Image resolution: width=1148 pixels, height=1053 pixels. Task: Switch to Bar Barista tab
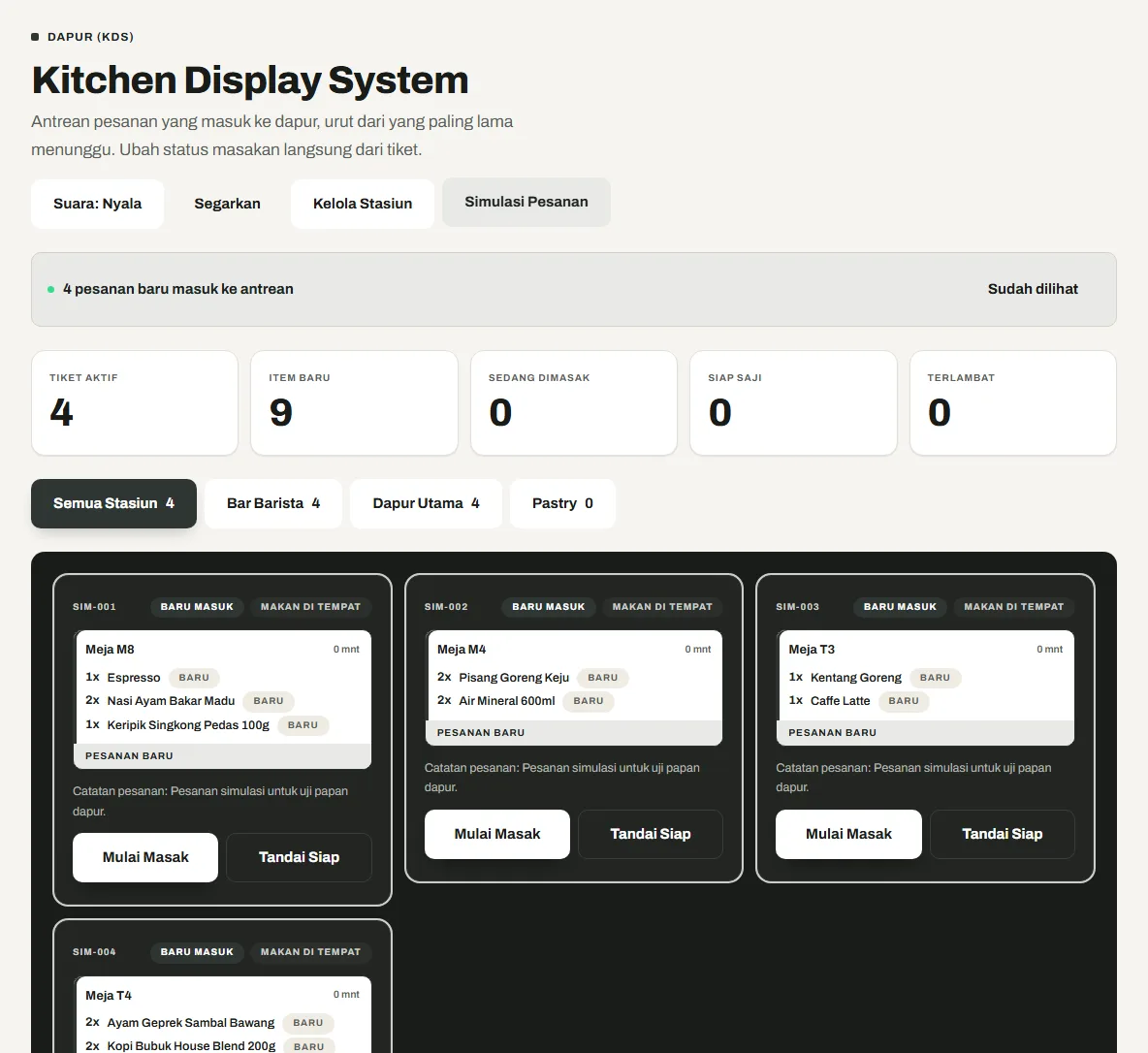[x=273, y=503]
